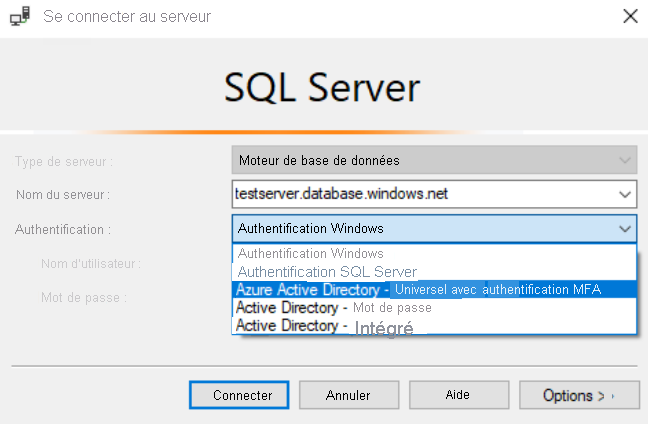The image size is (648, 424).
Task: Expand settings with Options button
Action: 577,395
